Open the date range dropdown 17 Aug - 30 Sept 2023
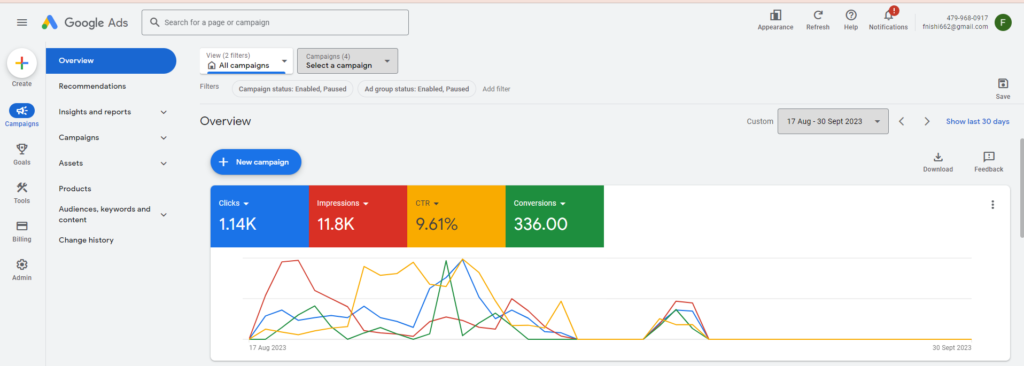This screenshot has width=1024, height=366. (x=833, y=122)
